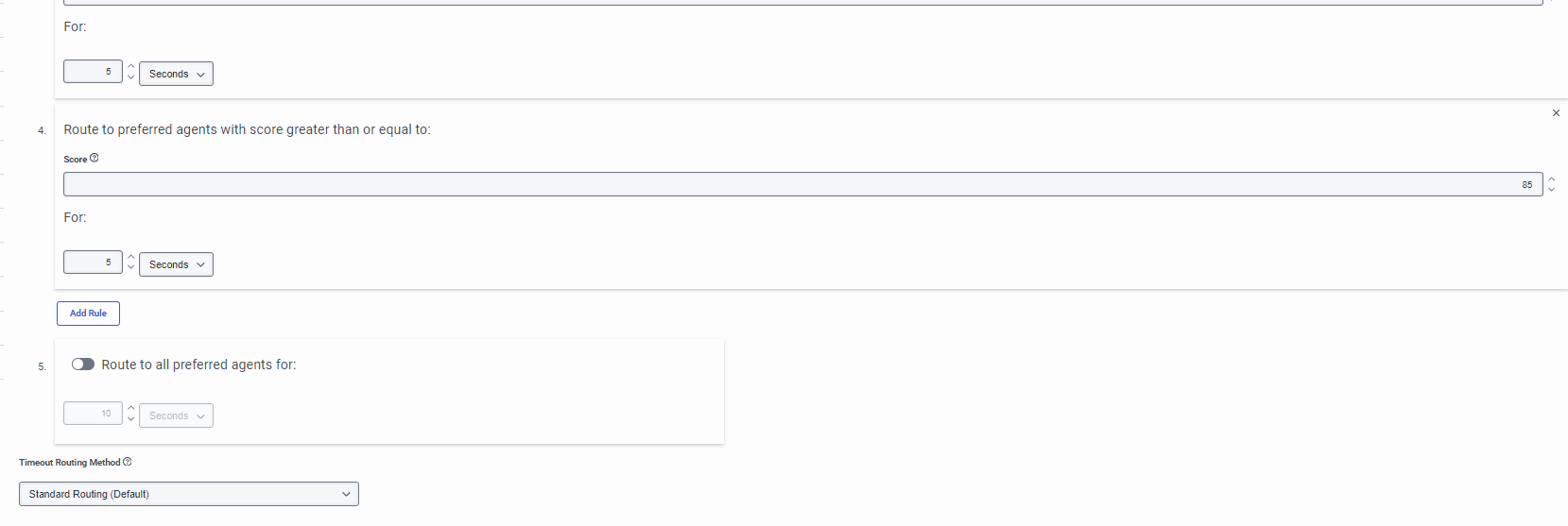Increase the Score value with the up arrow
1568x526 pixels.
[1551, 179]
